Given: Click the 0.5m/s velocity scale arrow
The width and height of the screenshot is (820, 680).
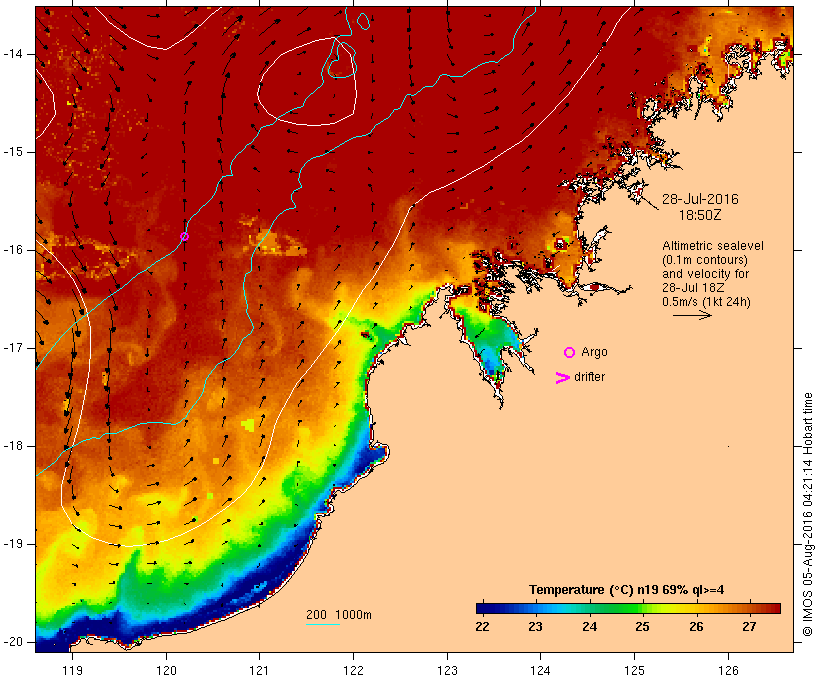Looking at the screenshot, I should point(692,315).
